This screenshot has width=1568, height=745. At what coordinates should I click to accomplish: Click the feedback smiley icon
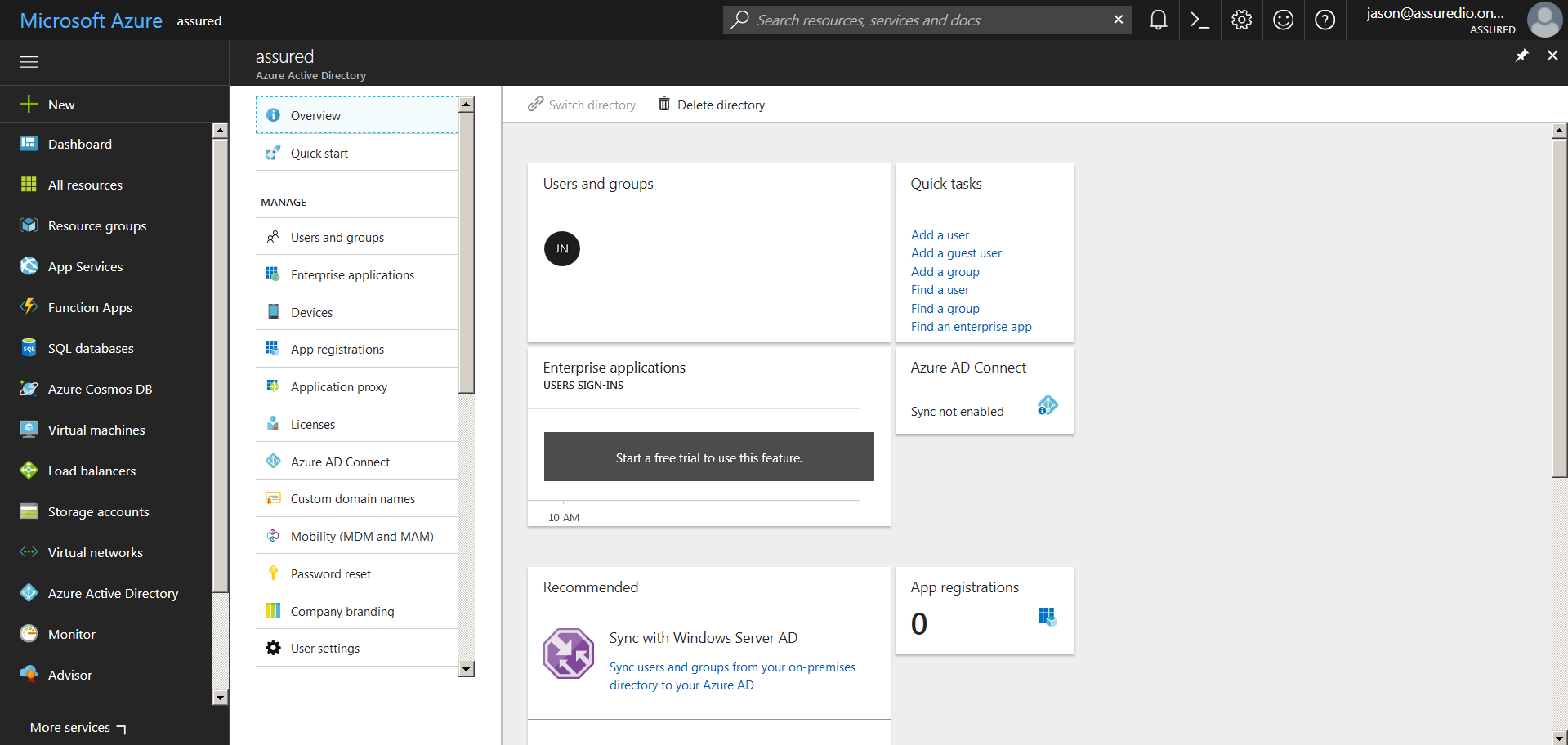tap(1283, 20)
